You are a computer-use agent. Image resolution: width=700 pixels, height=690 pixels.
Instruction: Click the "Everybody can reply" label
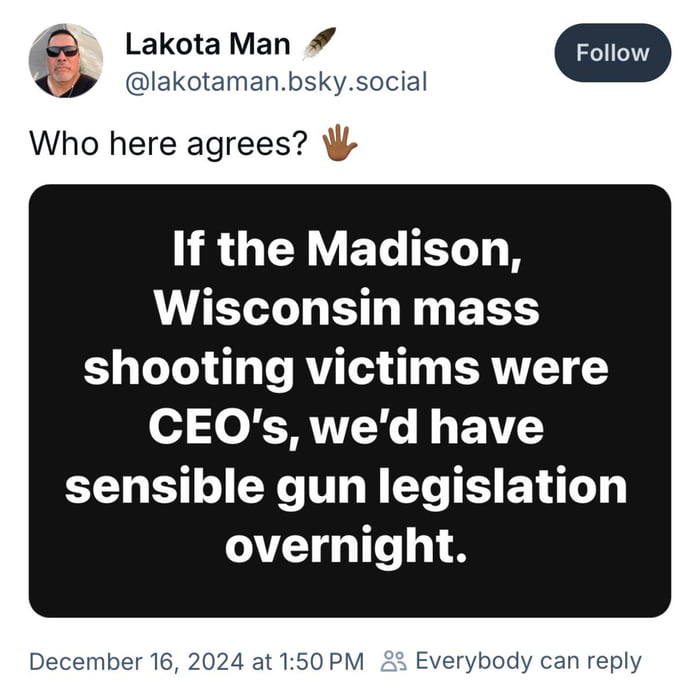pyautogui.click(x=528, y=661)
